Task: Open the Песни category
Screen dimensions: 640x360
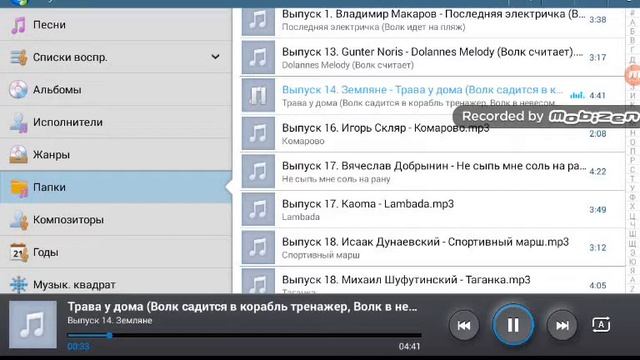Action: tap(116, 24)
